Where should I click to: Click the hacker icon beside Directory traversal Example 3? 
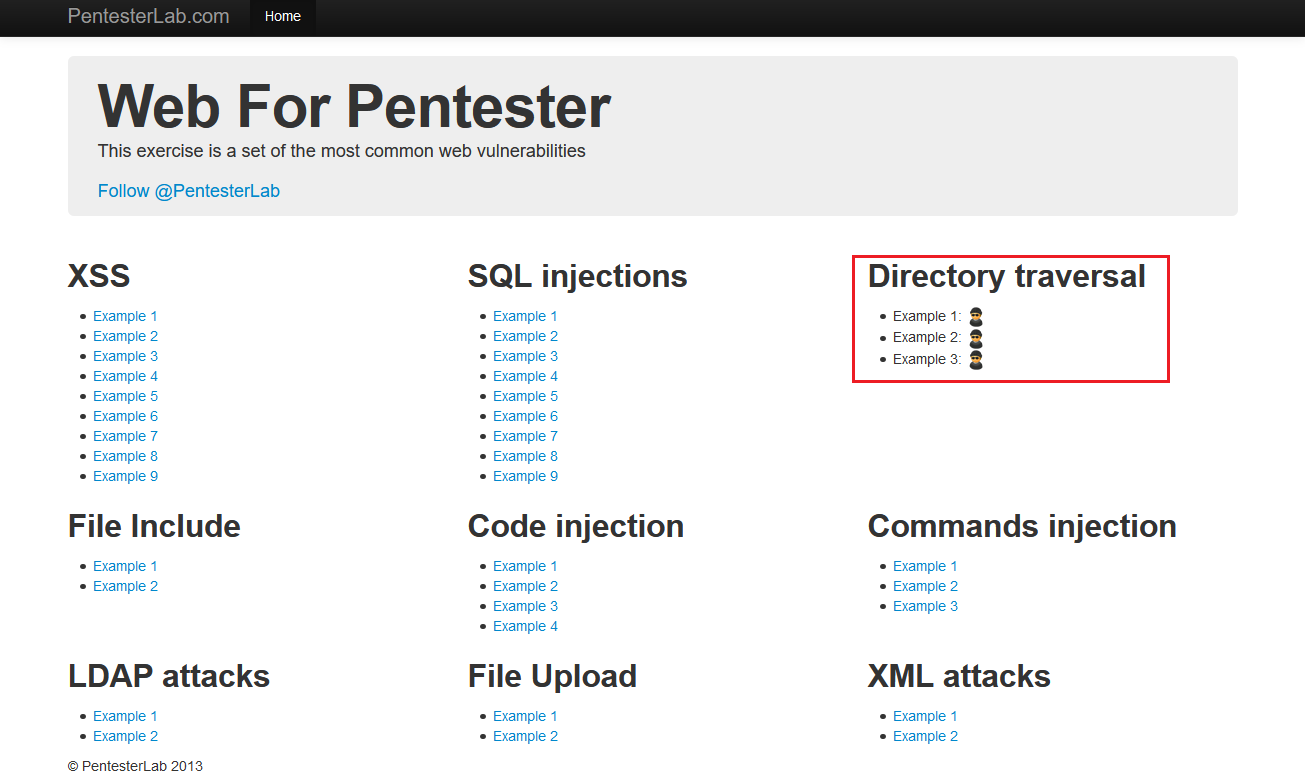pos(976,360)
